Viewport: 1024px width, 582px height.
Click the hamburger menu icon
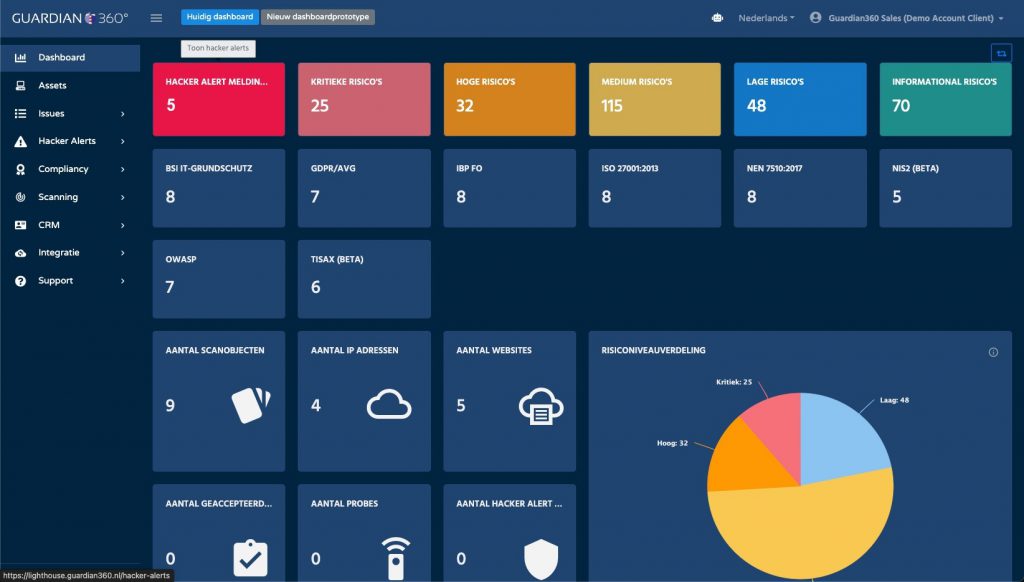pyautogui.click(x=156, y=18)
